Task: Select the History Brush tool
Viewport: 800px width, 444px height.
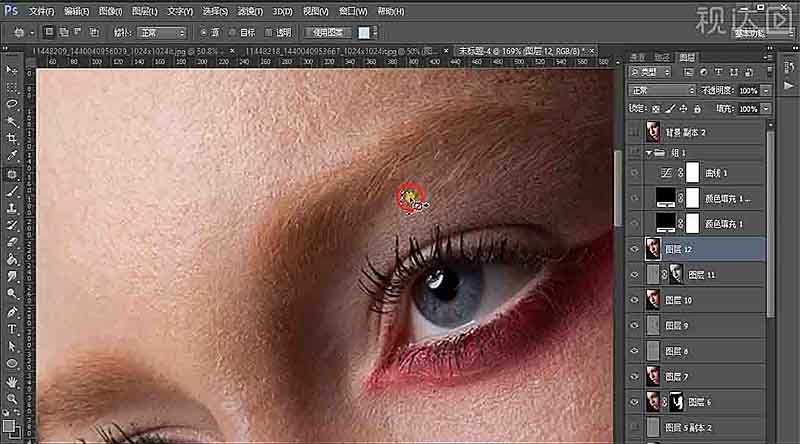Action: (12, 226)
